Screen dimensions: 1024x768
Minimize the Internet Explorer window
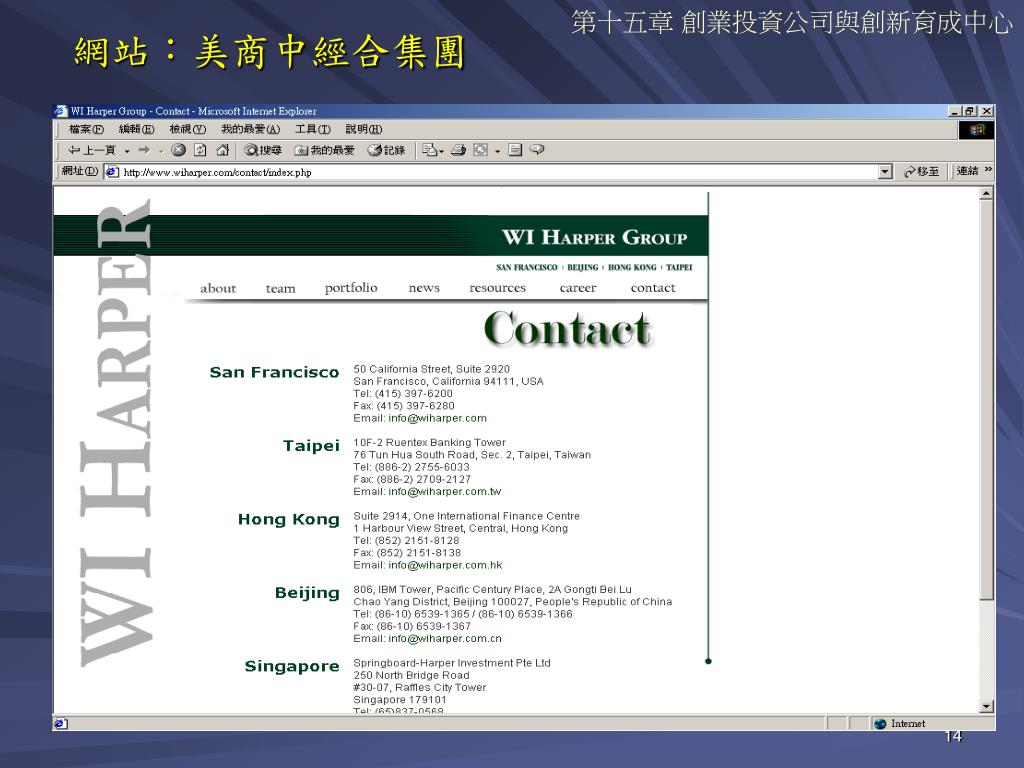(x=955, y=112)
